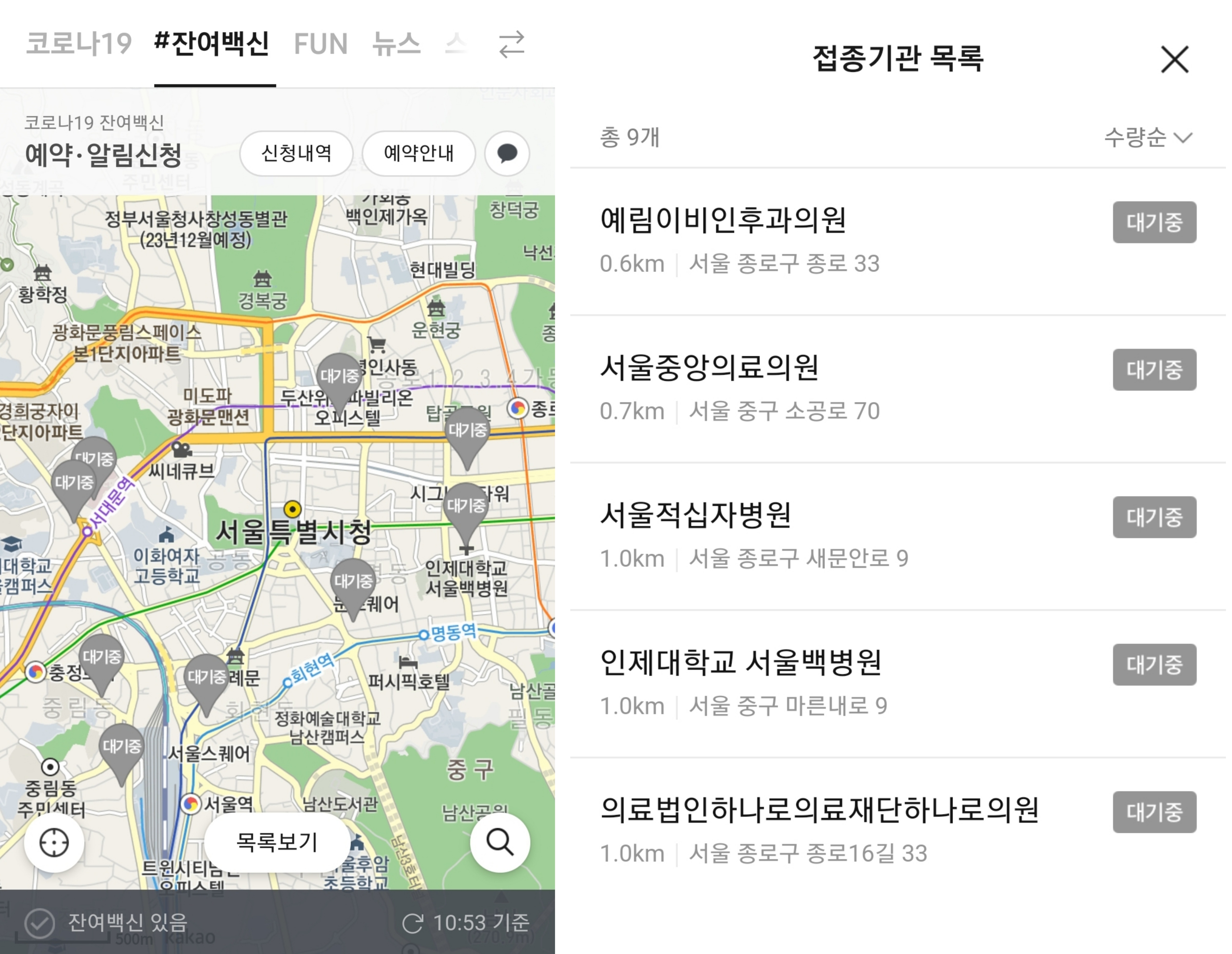Tap the 황학정 landmark icon

(x=42, y=273)
